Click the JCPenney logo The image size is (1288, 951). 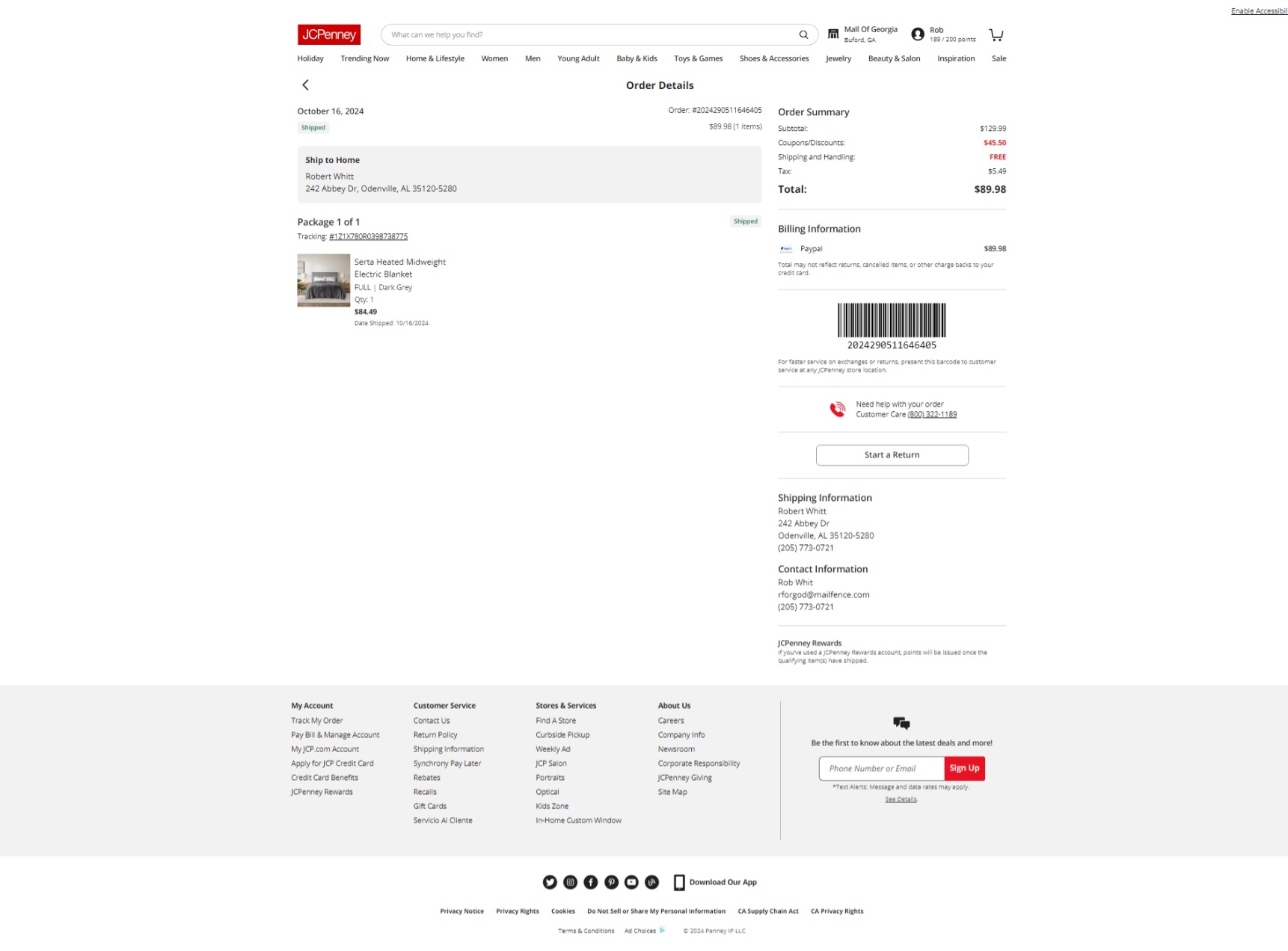(x=329, y=34)
